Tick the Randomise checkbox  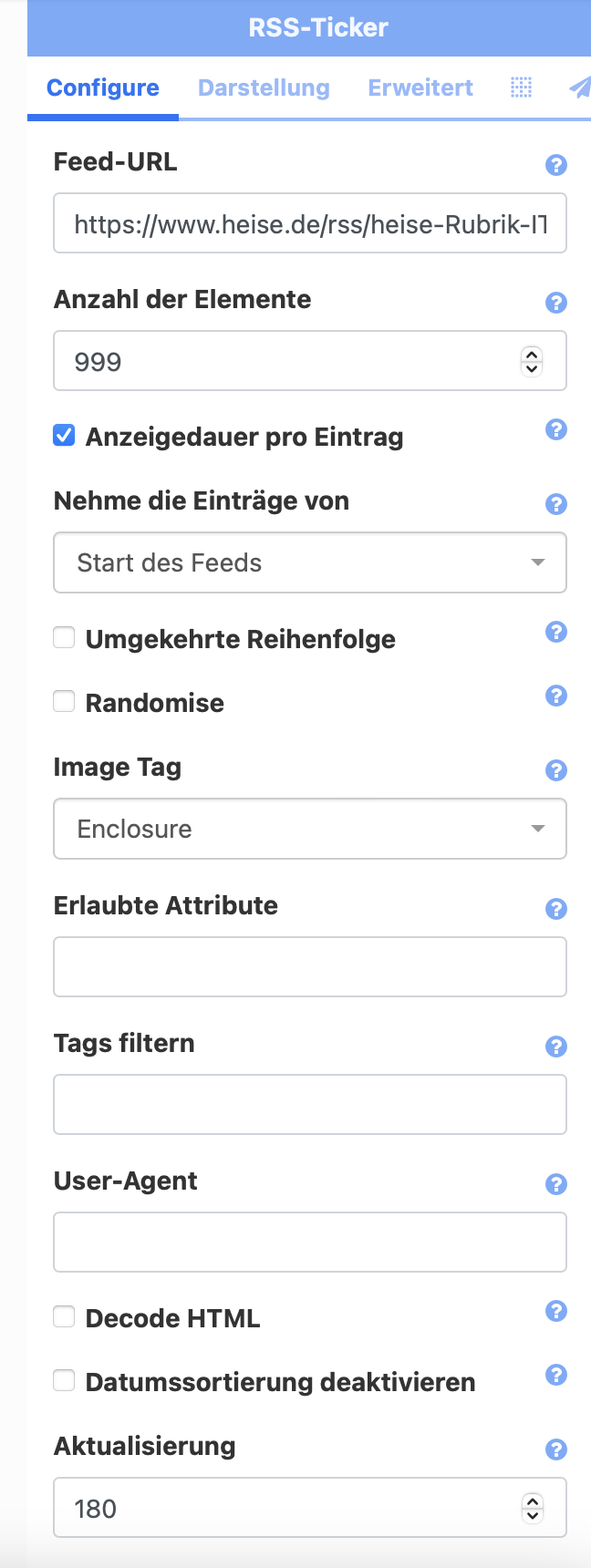[x=64, y=702]
